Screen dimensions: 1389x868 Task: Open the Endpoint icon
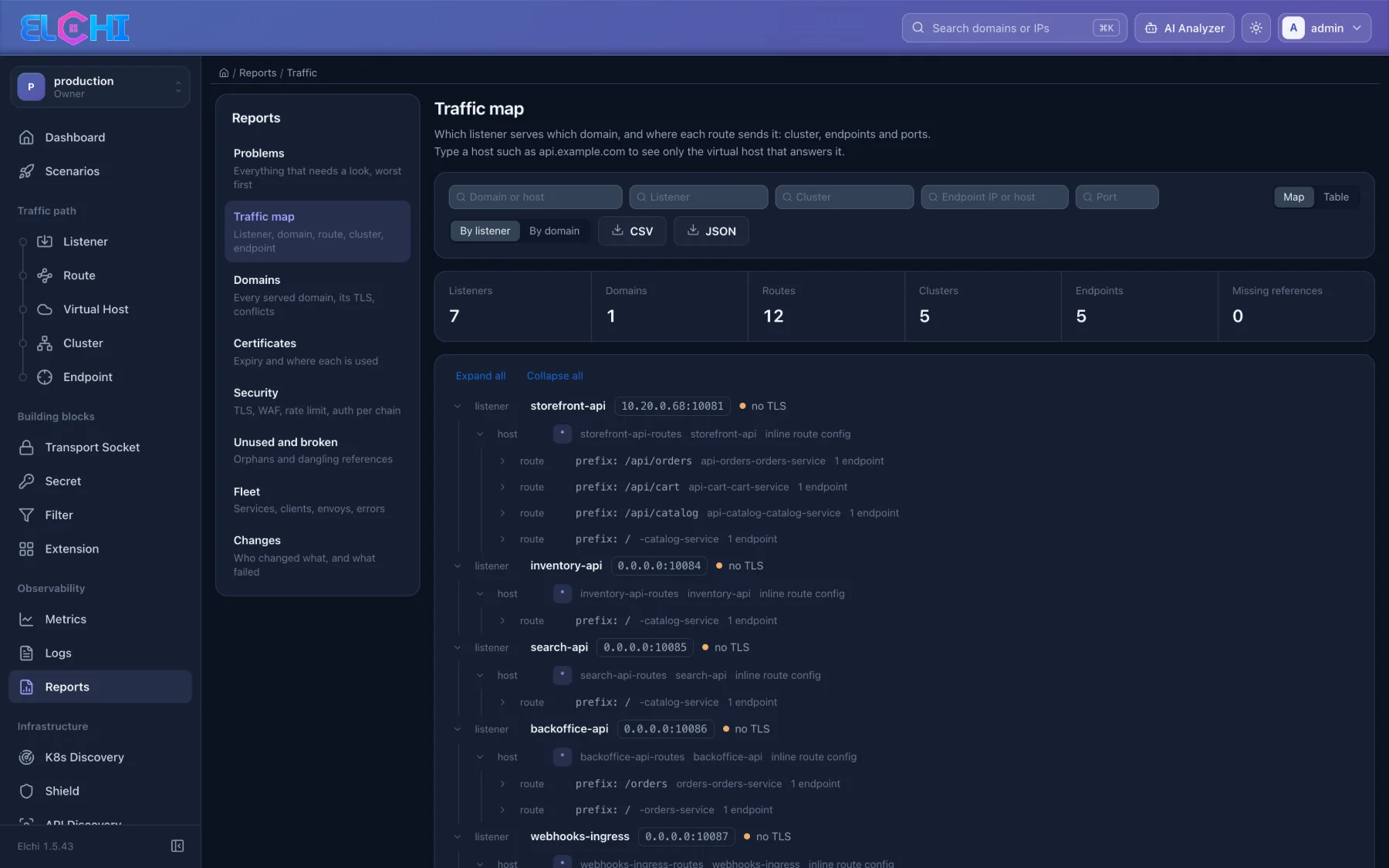[x=45, y=377]
